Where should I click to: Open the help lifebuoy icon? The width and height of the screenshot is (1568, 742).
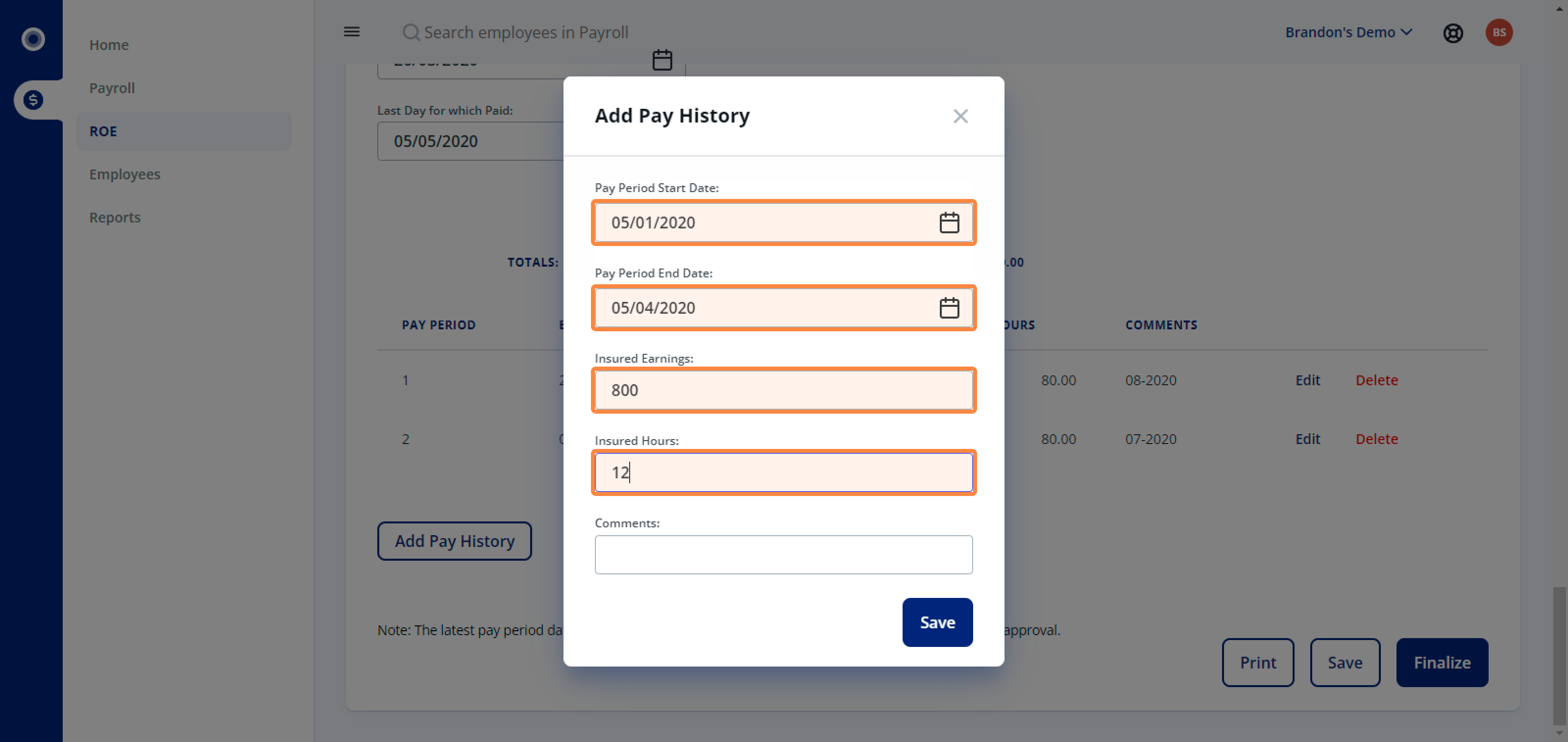click(x=1452, y=33)
